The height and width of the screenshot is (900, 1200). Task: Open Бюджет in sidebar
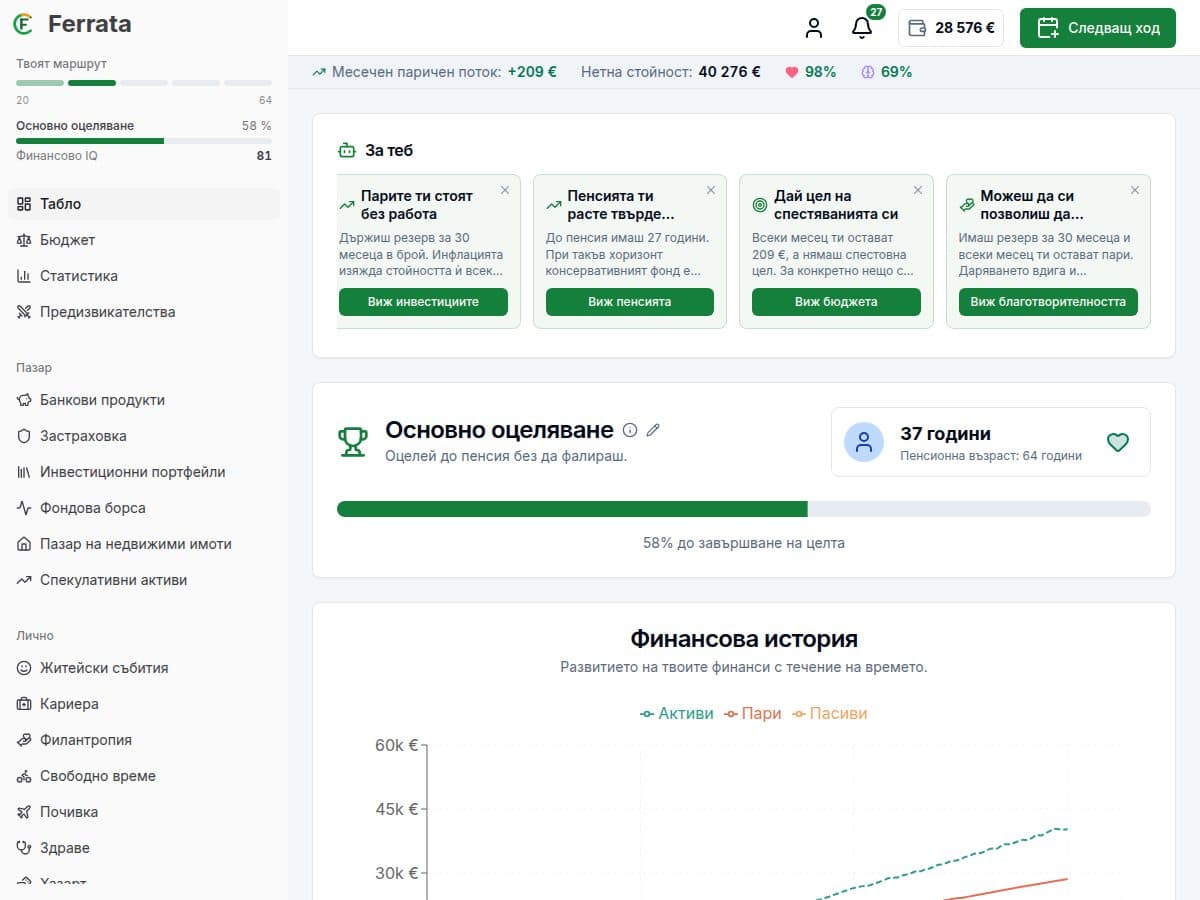point(144,240)
